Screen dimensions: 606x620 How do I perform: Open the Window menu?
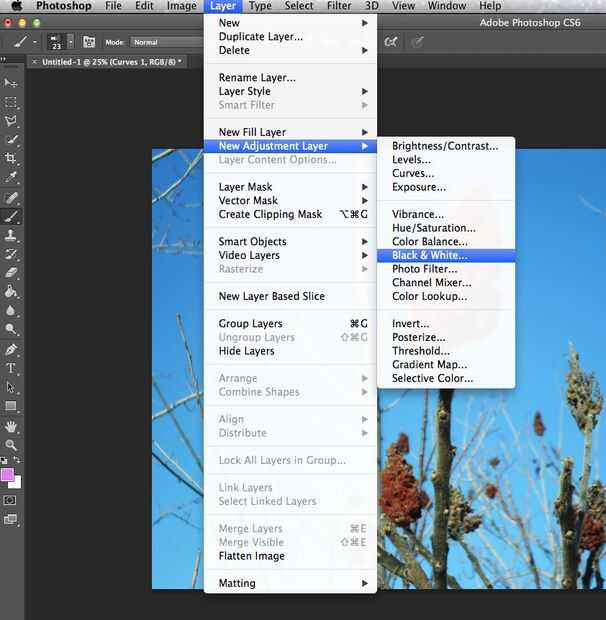[x=447, y=6]
